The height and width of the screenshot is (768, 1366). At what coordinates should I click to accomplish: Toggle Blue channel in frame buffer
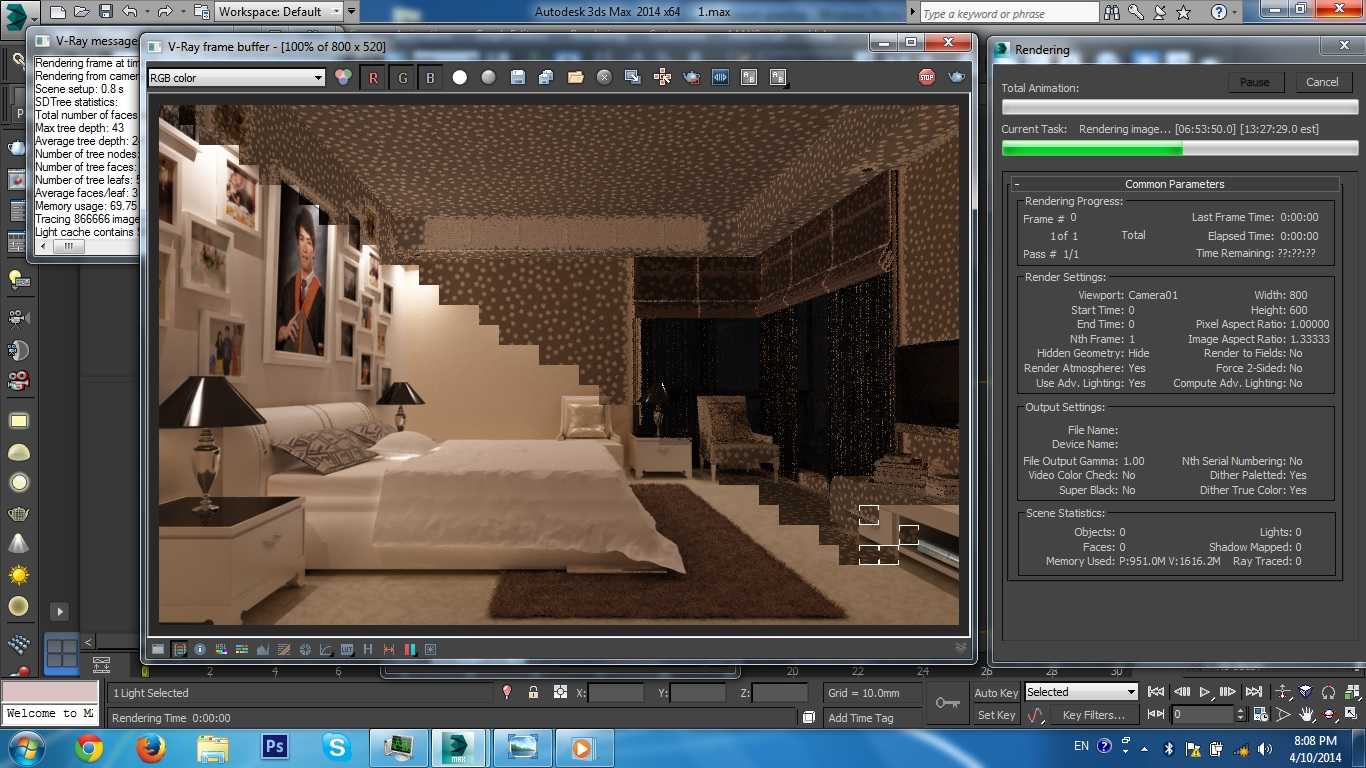pos(430,77)
